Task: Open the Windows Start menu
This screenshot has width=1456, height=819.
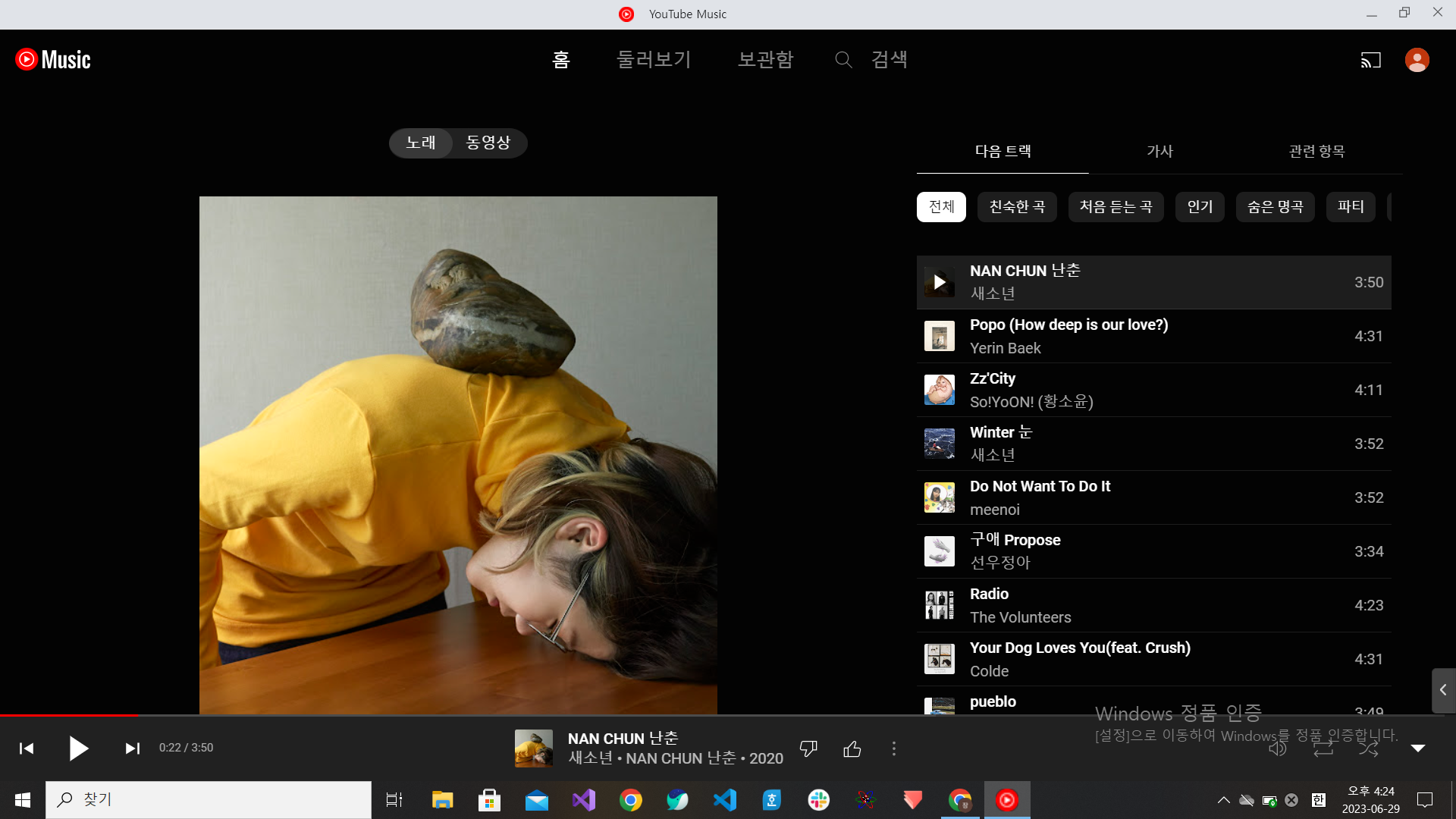Action: [23, 800]
